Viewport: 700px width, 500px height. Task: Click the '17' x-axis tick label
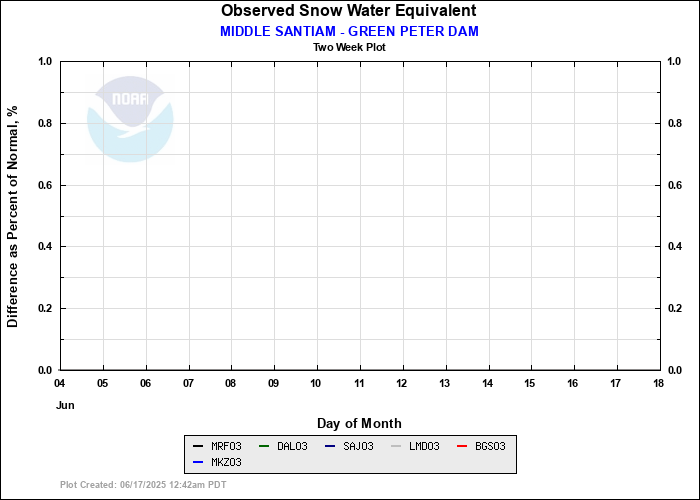pyautogui.click(x=616, y=383)
